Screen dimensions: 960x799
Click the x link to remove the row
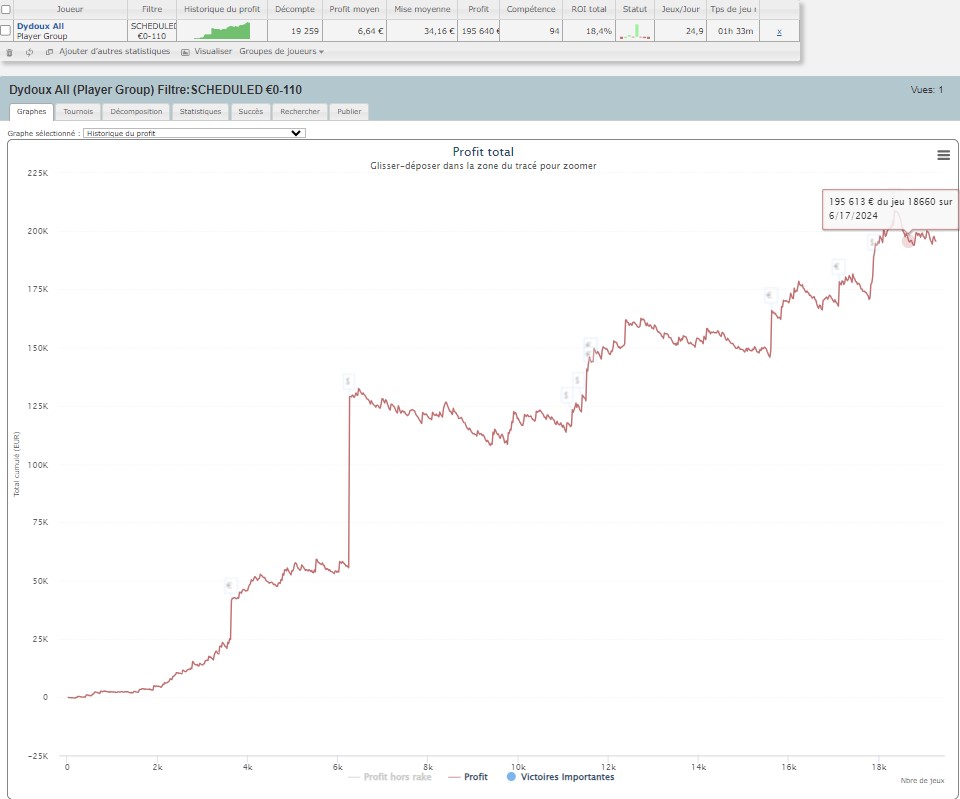(779, 31)
